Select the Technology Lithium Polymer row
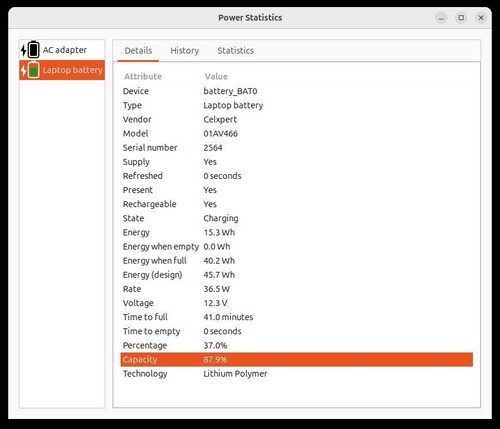This screenshot has width=500, height=429. coord(297,374)
